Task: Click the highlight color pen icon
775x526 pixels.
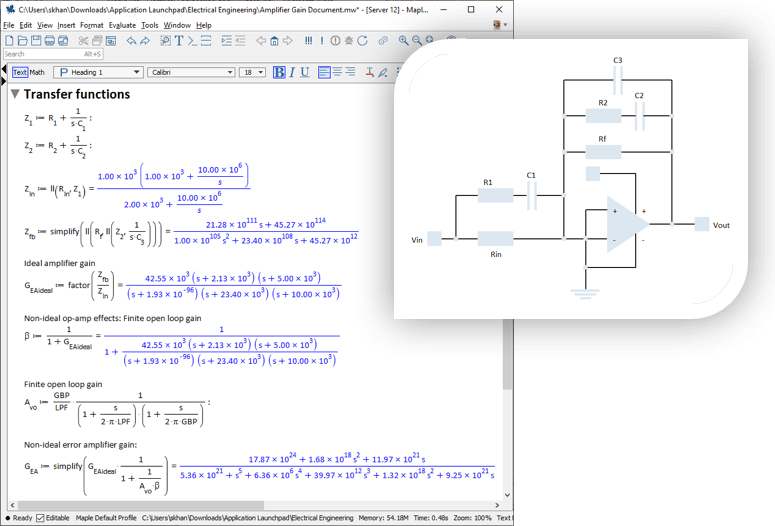Action: (x=383, y=72)
